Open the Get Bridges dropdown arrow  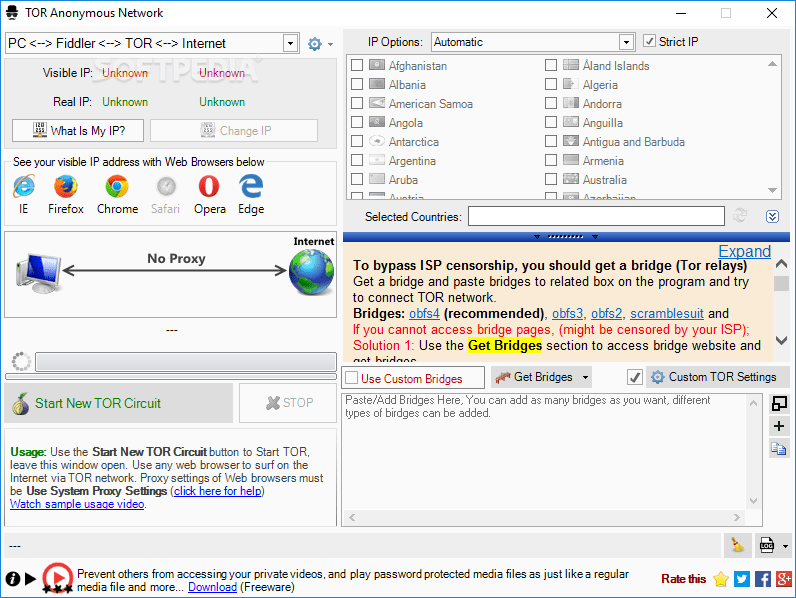tap(585, 377)
